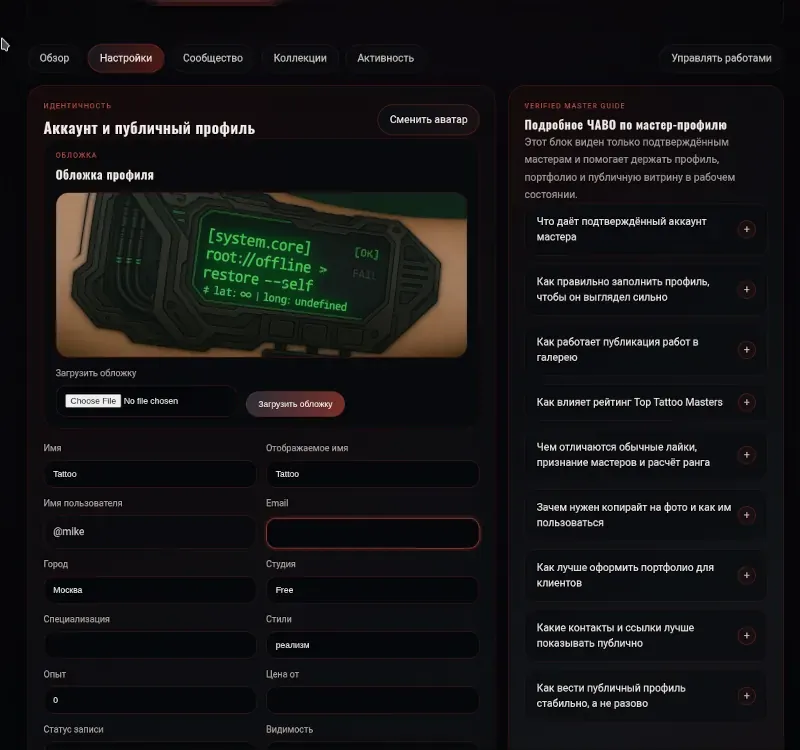Viewport: 800px width, 750px height.
Task: Expand 'Что даёт подтверждённый аккаунт мастера' plus icon
Action: pos(746,229)
